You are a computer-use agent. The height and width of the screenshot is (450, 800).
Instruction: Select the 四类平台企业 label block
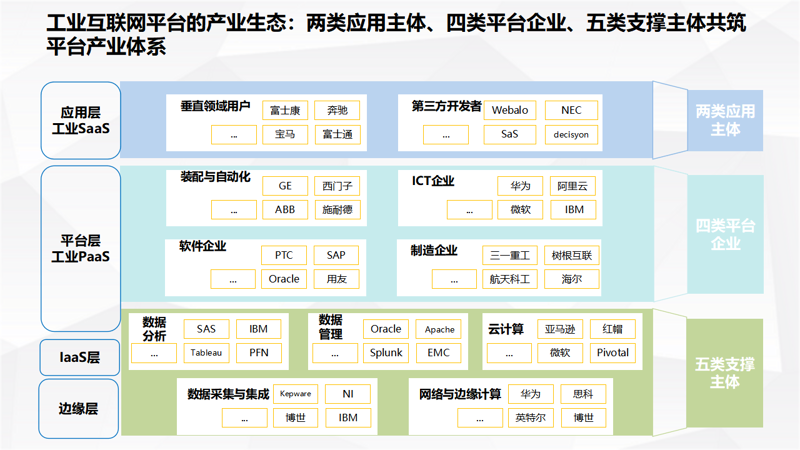[725, 234]
